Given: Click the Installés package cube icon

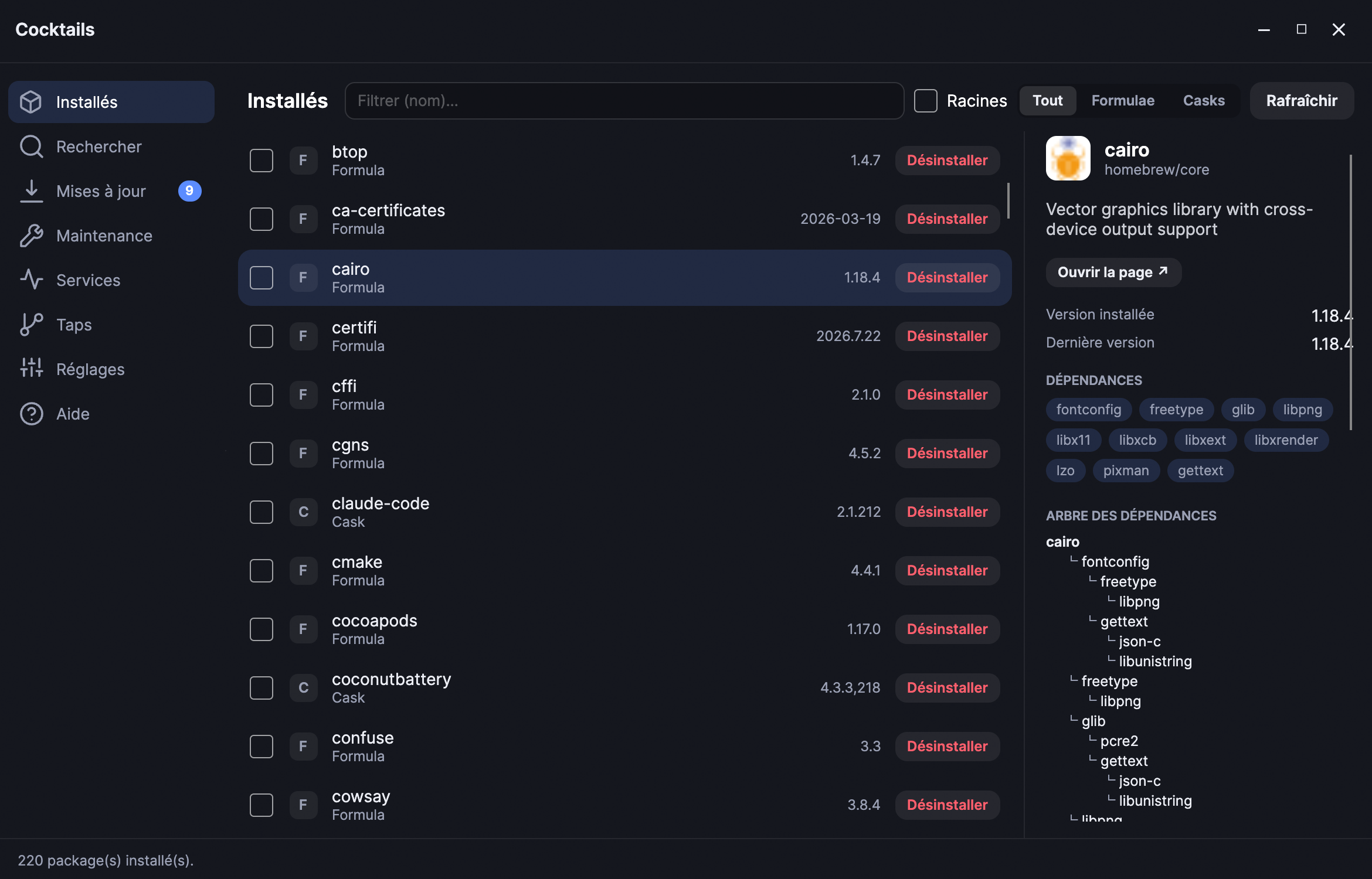Looking at the screenshot, I should [31, 102].
